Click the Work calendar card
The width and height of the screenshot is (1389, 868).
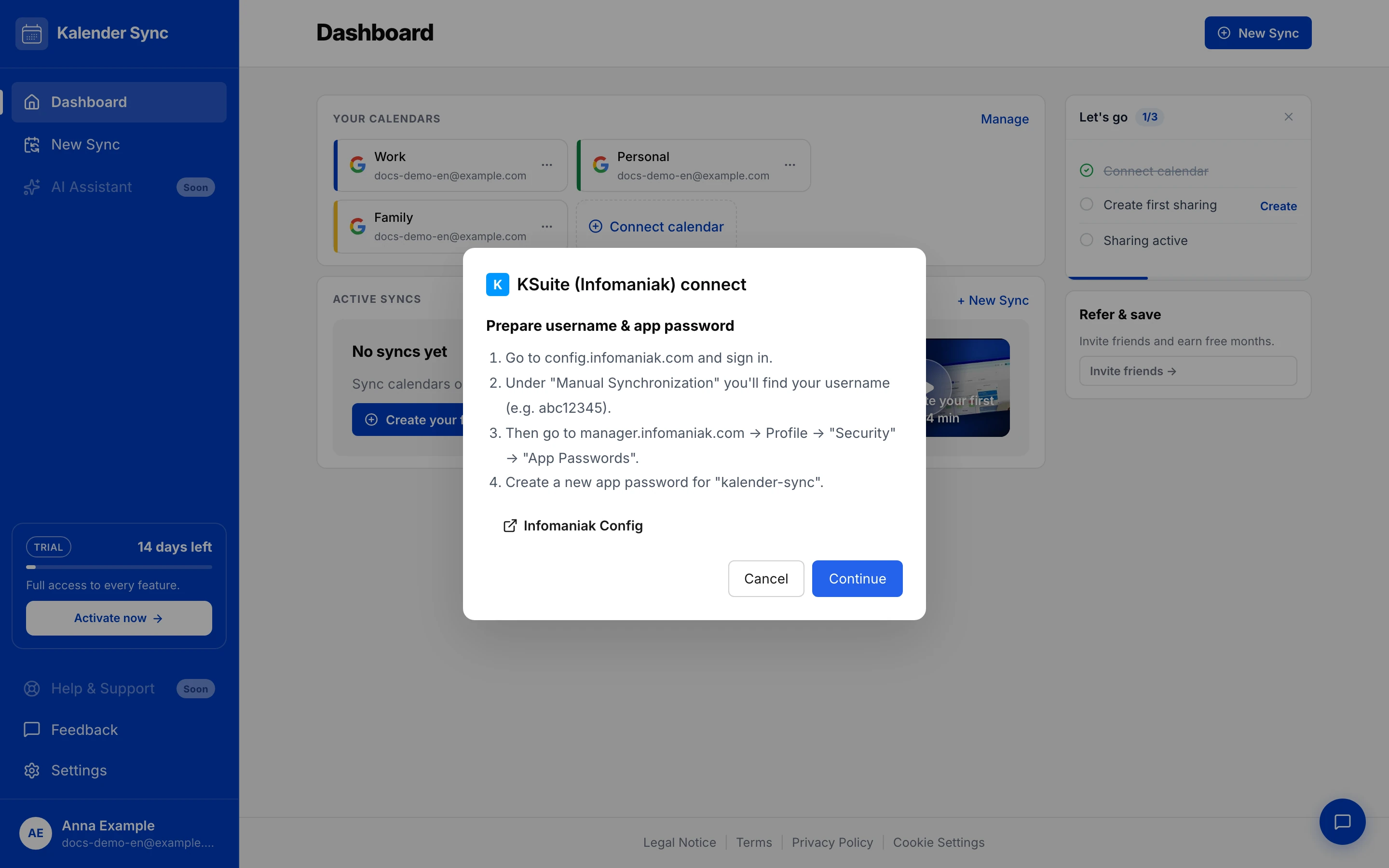(x=450, y=165)
